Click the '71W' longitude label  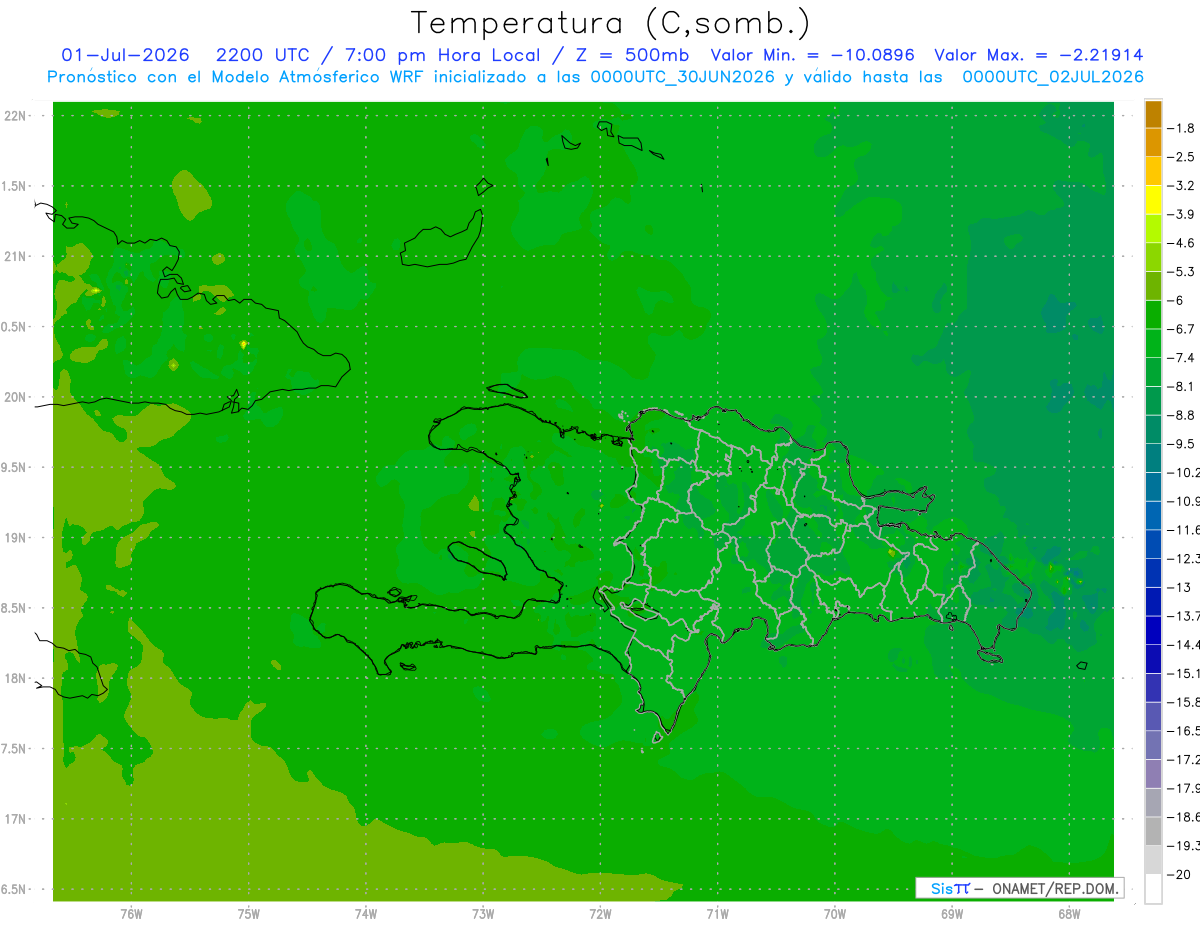click(x=717, y=913)
